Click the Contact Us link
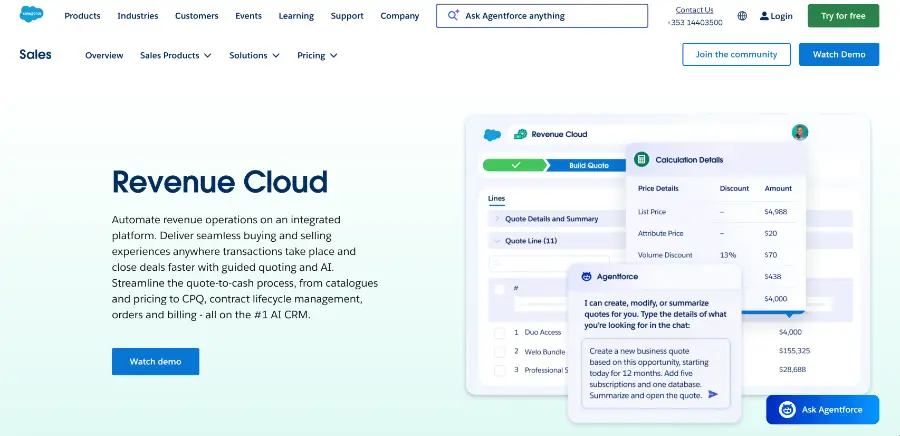Screen dimensions: 900x436 pyautogui.click(x=695, y=10)
